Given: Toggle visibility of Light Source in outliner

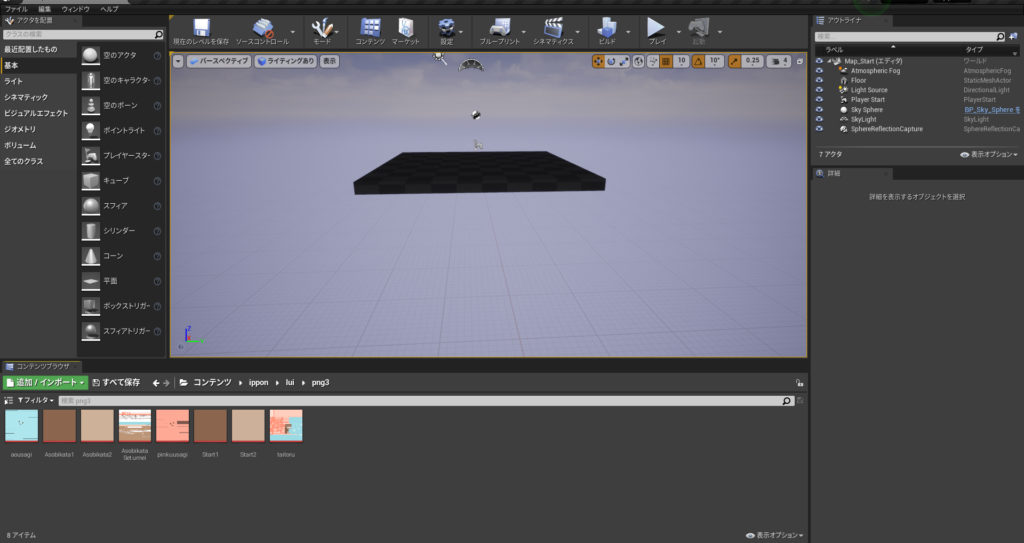Looking at the screenshot, I should click(819, 90).
